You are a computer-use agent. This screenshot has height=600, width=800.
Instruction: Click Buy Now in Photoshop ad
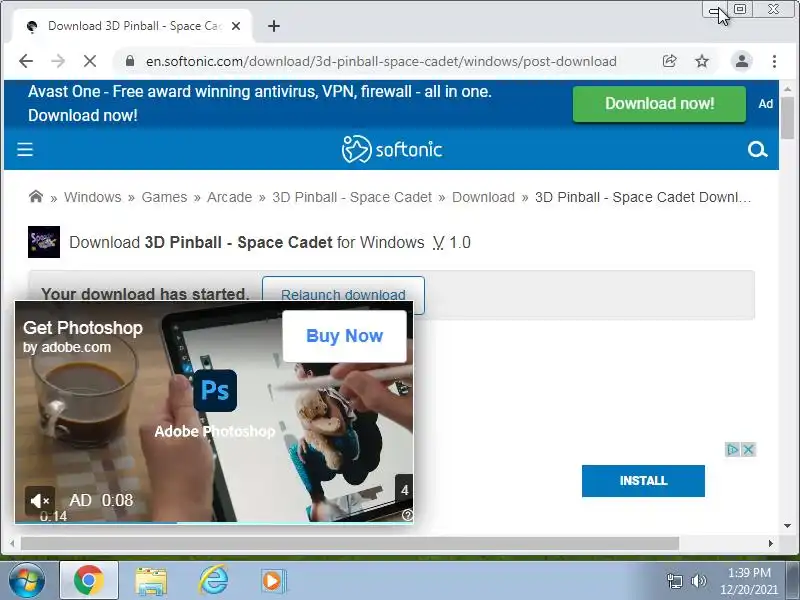(344, 336)
